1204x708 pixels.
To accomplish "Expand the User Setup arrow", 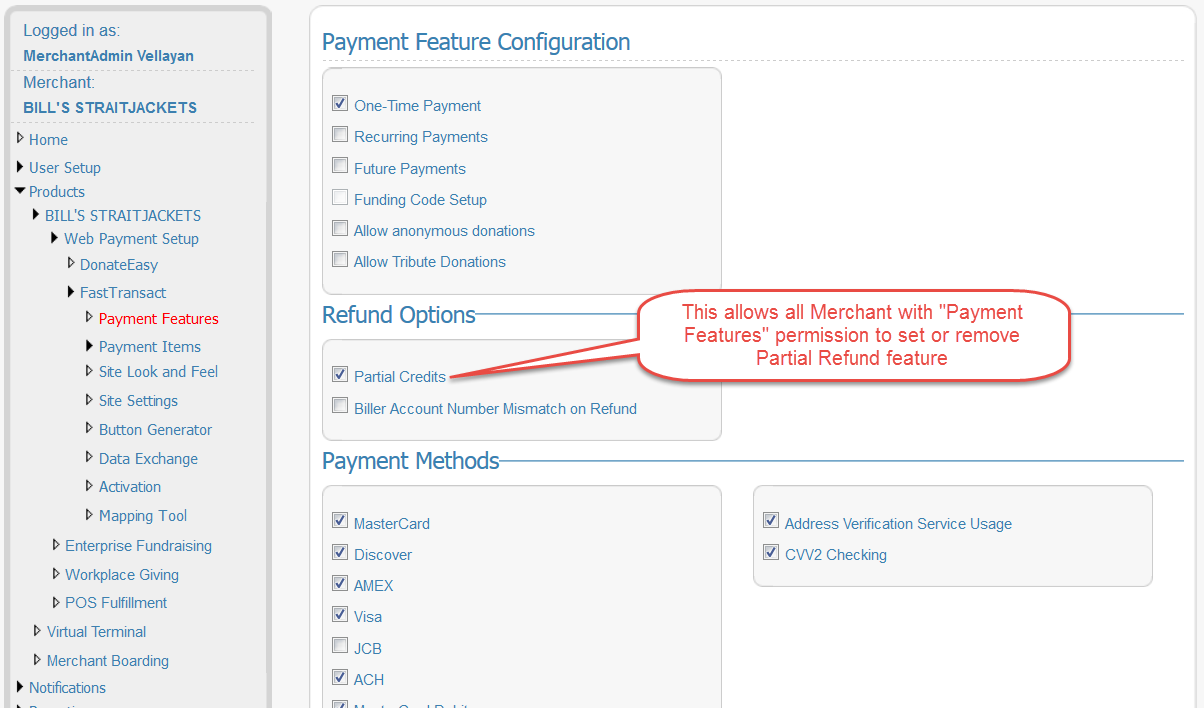I will pos(20,167).
